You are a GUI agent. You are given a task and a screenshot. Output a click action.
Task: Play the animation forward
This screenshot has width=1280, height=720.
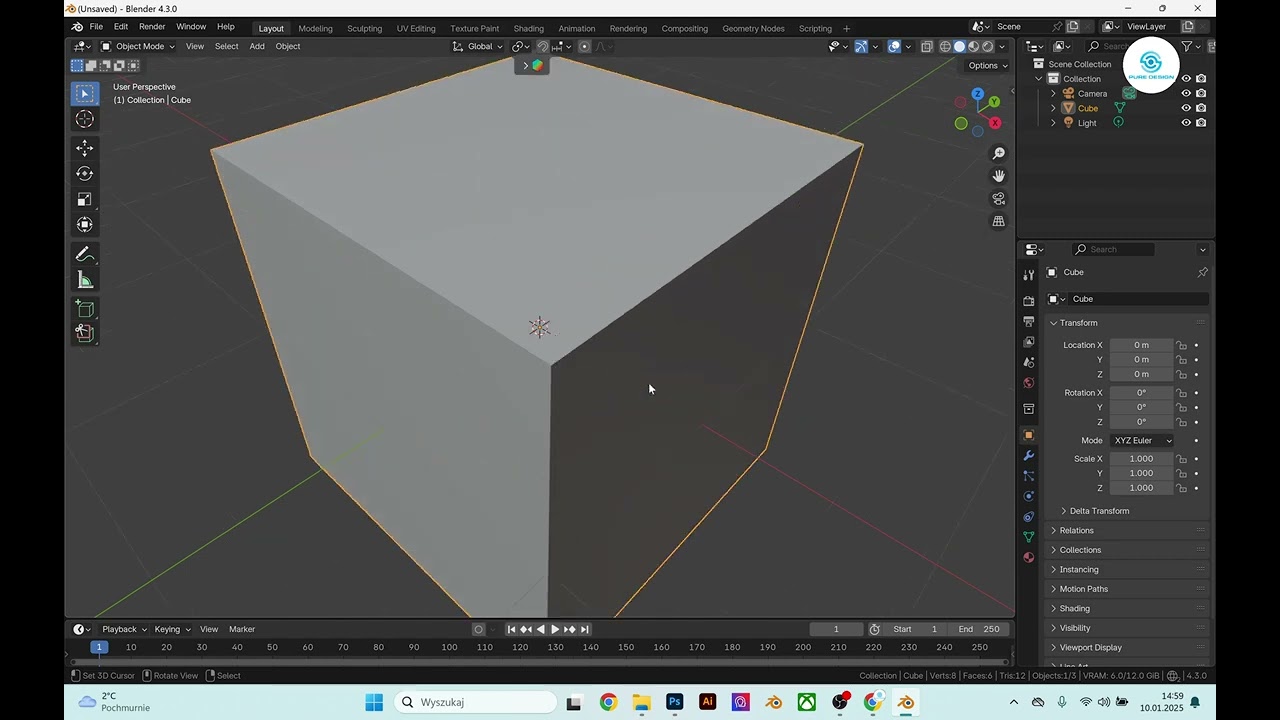[x=555, y=629]
